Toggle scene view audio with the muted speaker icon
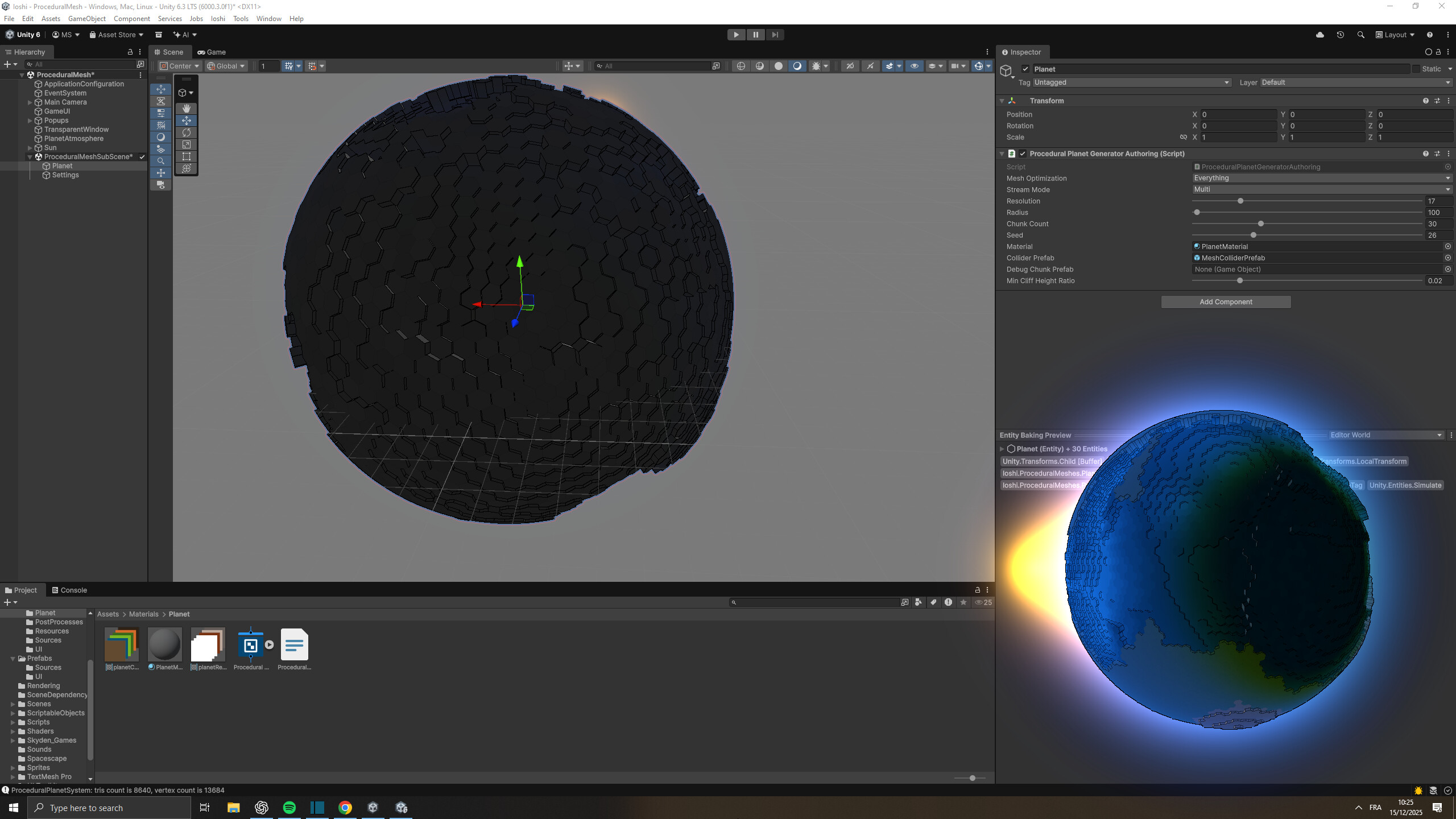This screenshot has width=1456, height=819. pyautogui.click(x=871, y=66)
